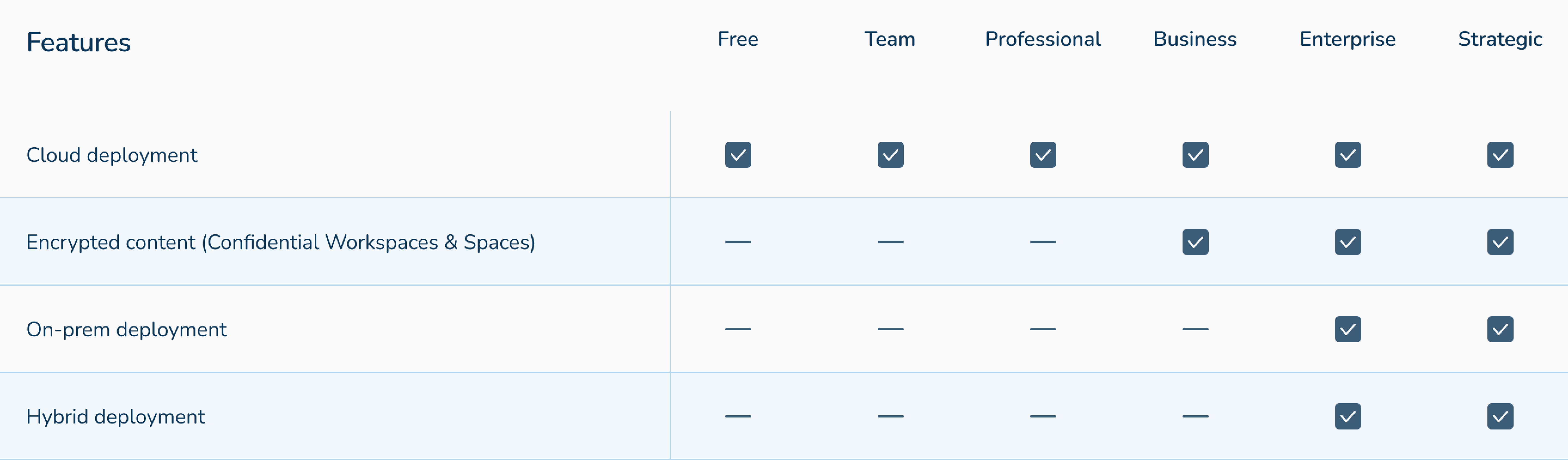Click Encrypted content checkmark under Business
Screen dimensions: 1568x460
click(1195, 242)
